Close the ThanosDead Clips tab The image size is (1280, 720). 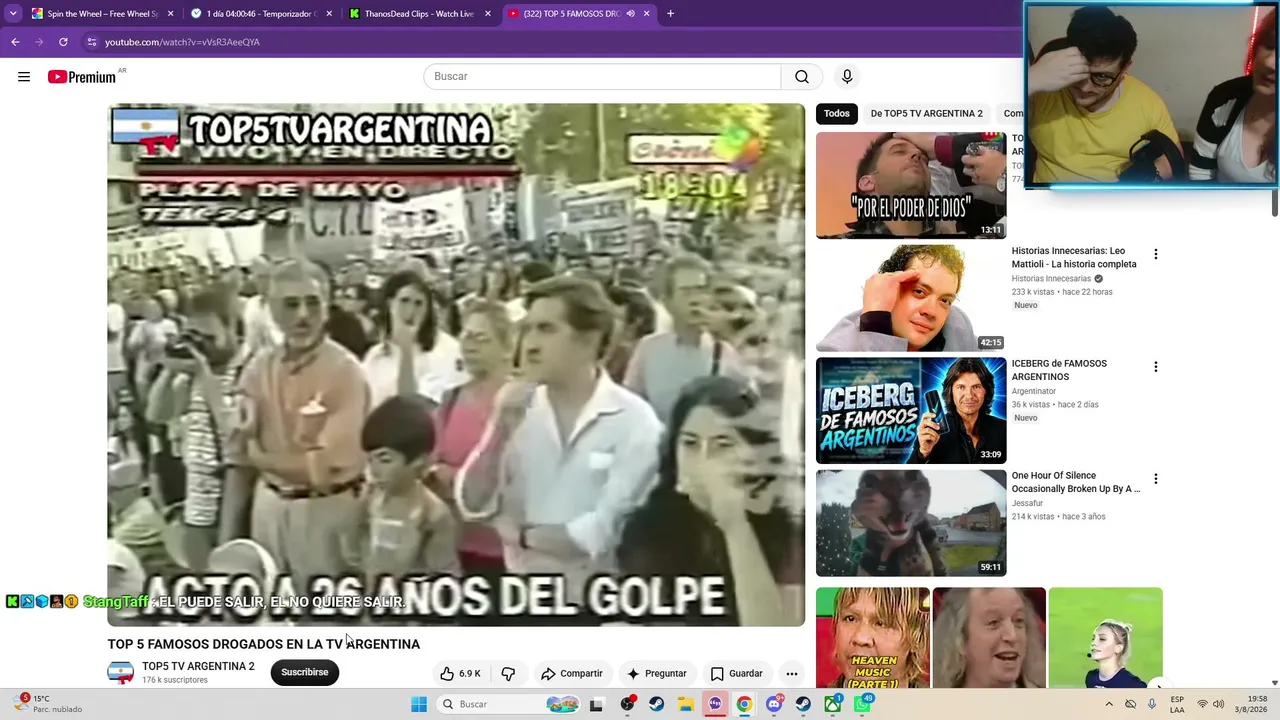(x=488, y=14)
